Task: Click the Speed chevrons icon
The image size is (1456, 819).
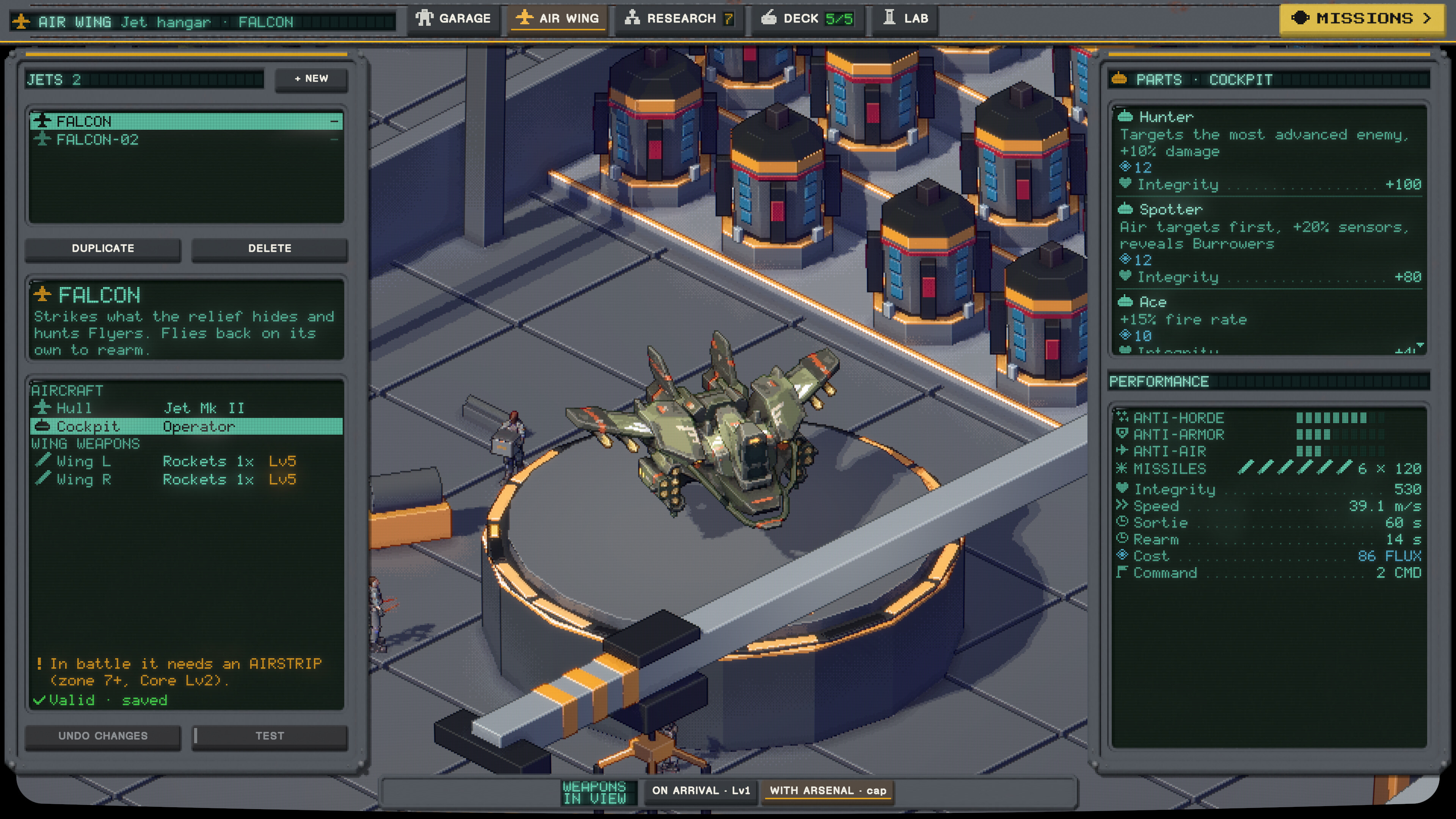Action: tap(1122, 505)
